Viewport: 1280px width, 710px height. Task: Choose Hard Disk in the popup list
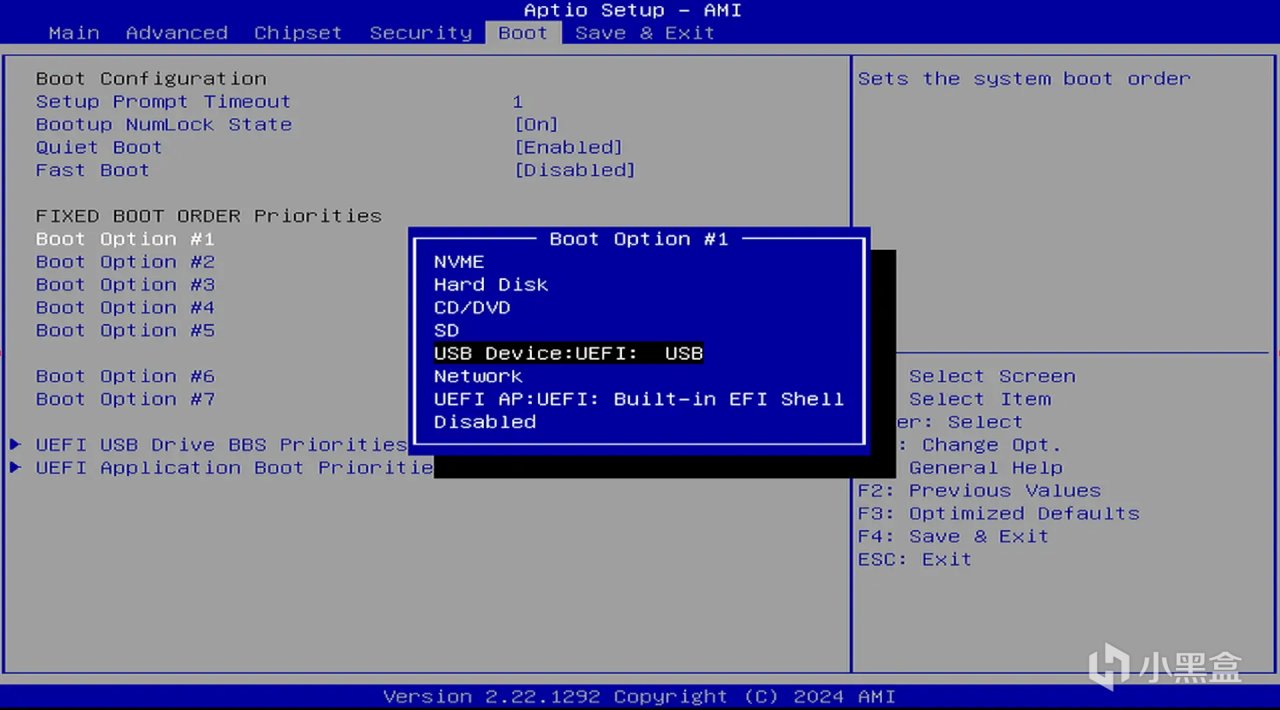pyautogui.click(x=491, y=285)
